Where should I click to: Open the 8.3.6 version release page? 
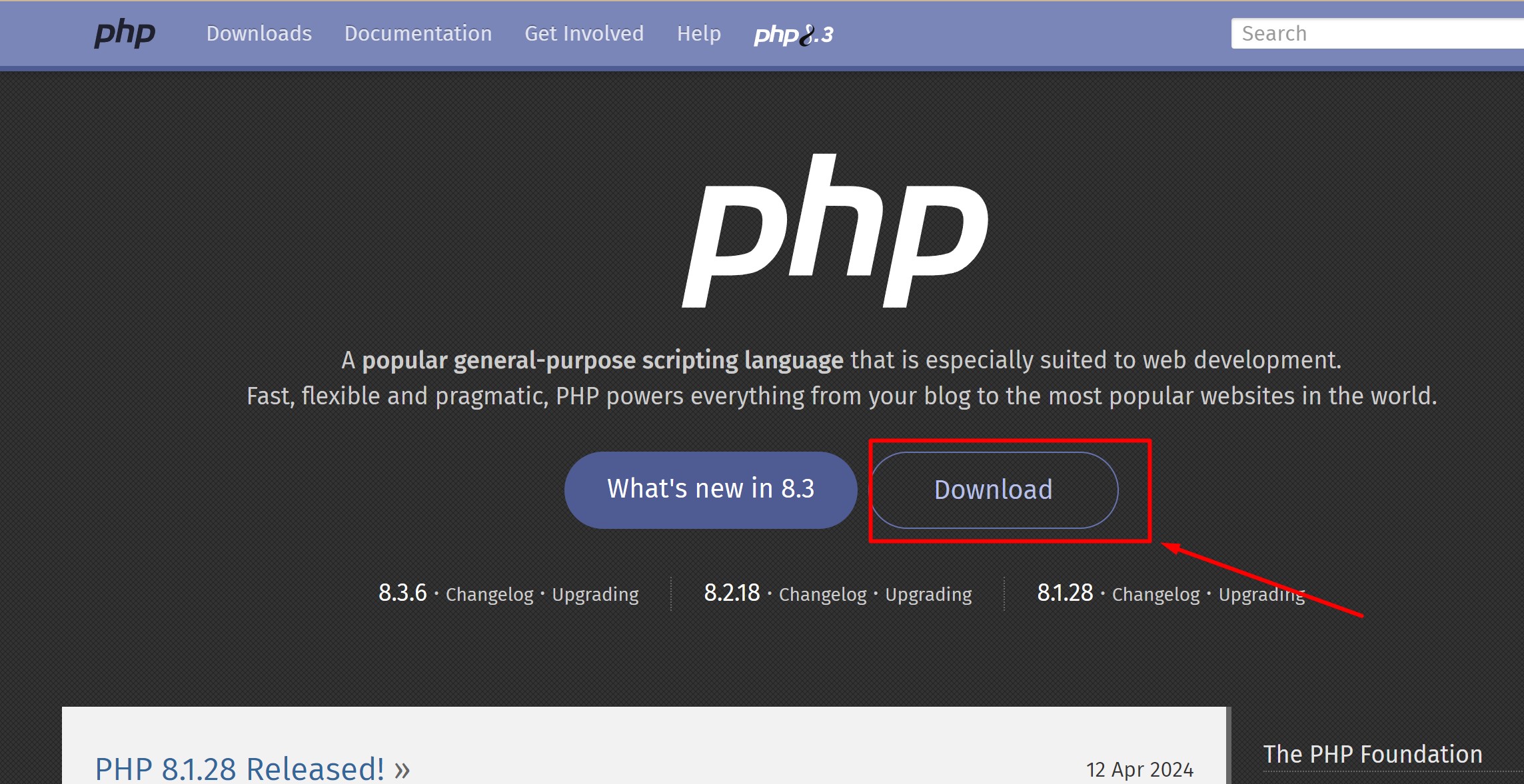pos(401,593)
